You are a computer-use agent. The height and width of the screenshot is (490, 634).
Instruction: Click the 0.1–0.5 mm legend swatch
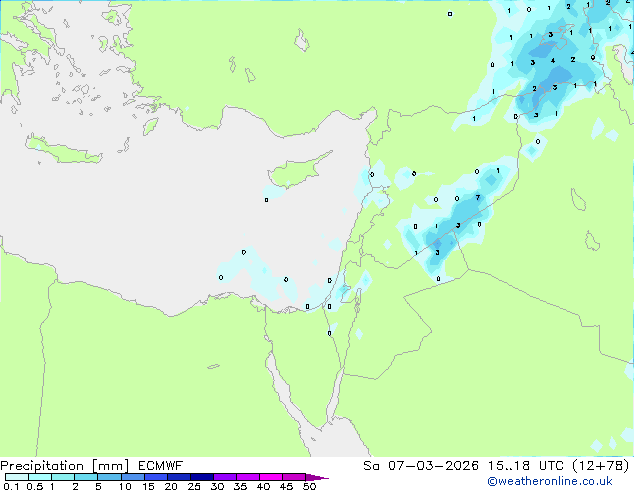[x=17, y=477]
